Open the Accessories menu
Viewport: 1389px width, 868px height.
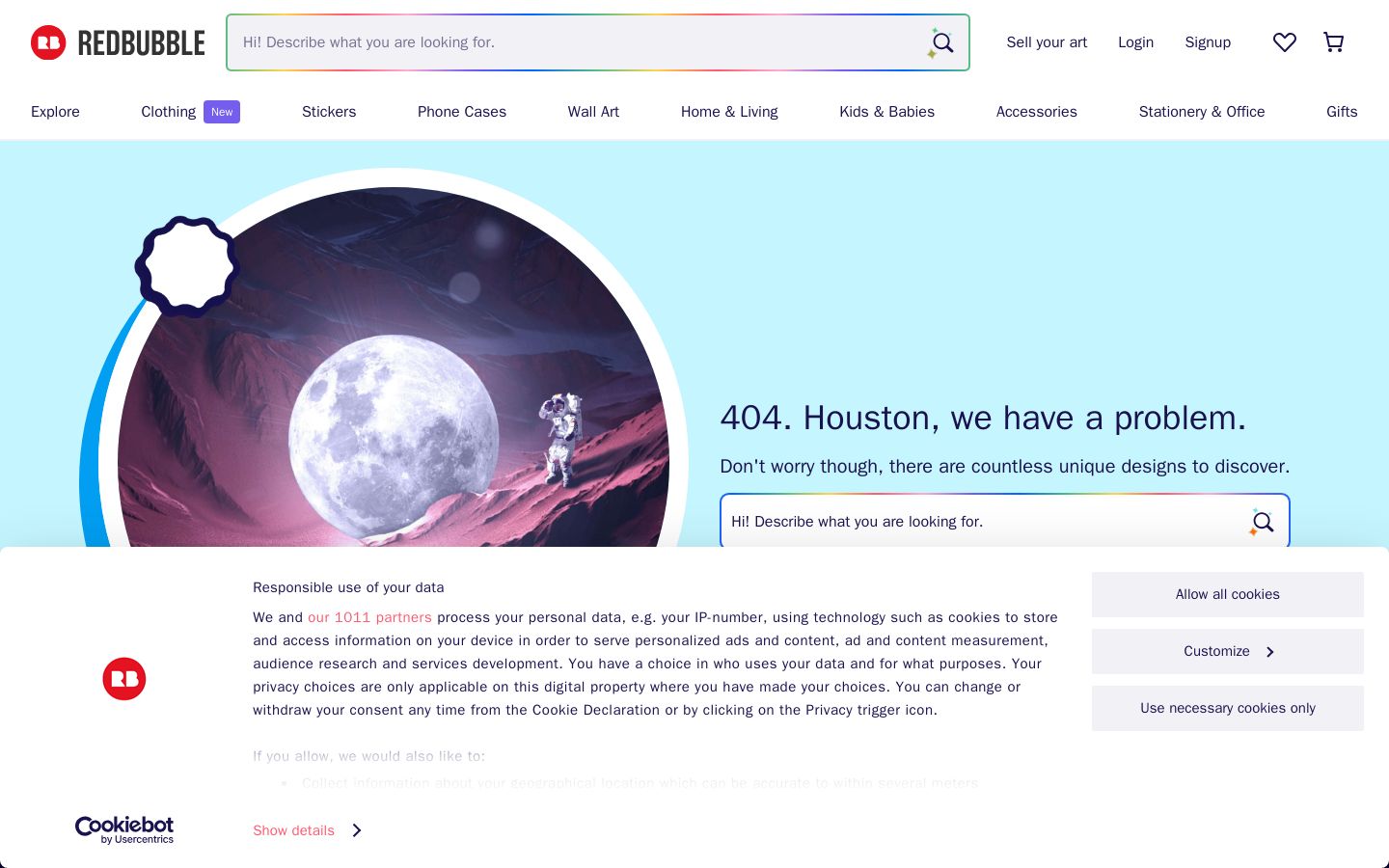click(1037, 112)
